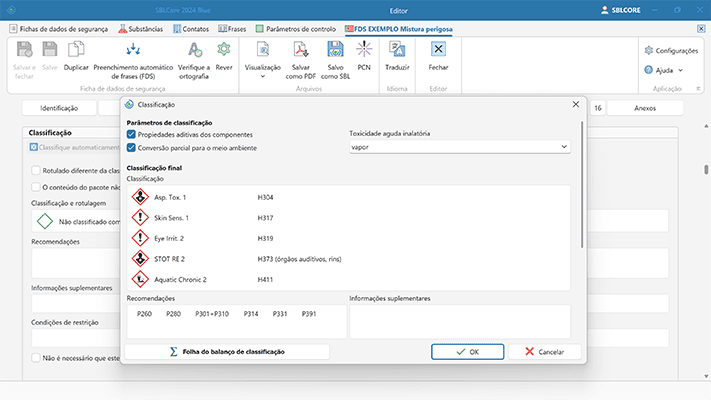Uncheck Propriedades aditivas dos componentes
711x400 pixels.
click(132, 134)
